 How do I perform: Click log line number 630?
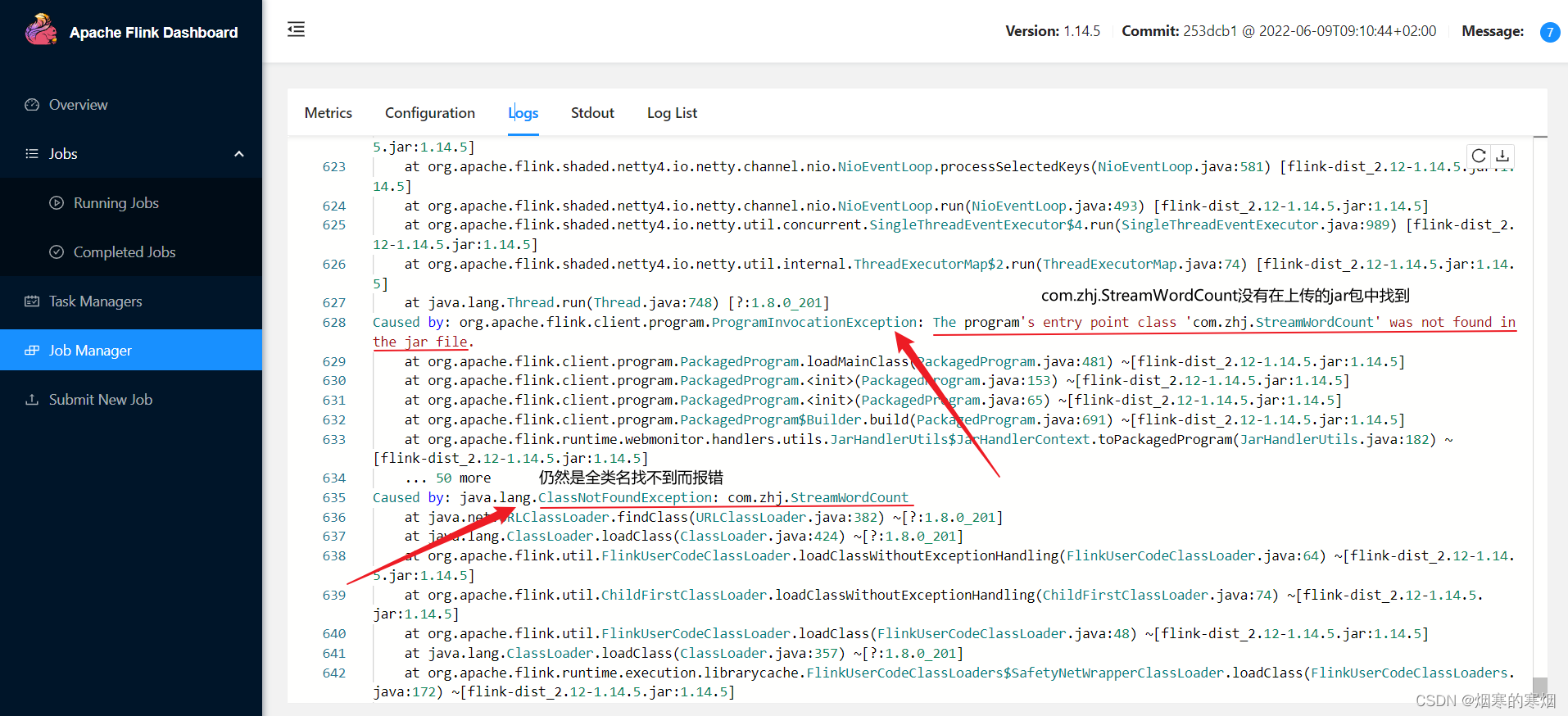(x=334, y=381)
